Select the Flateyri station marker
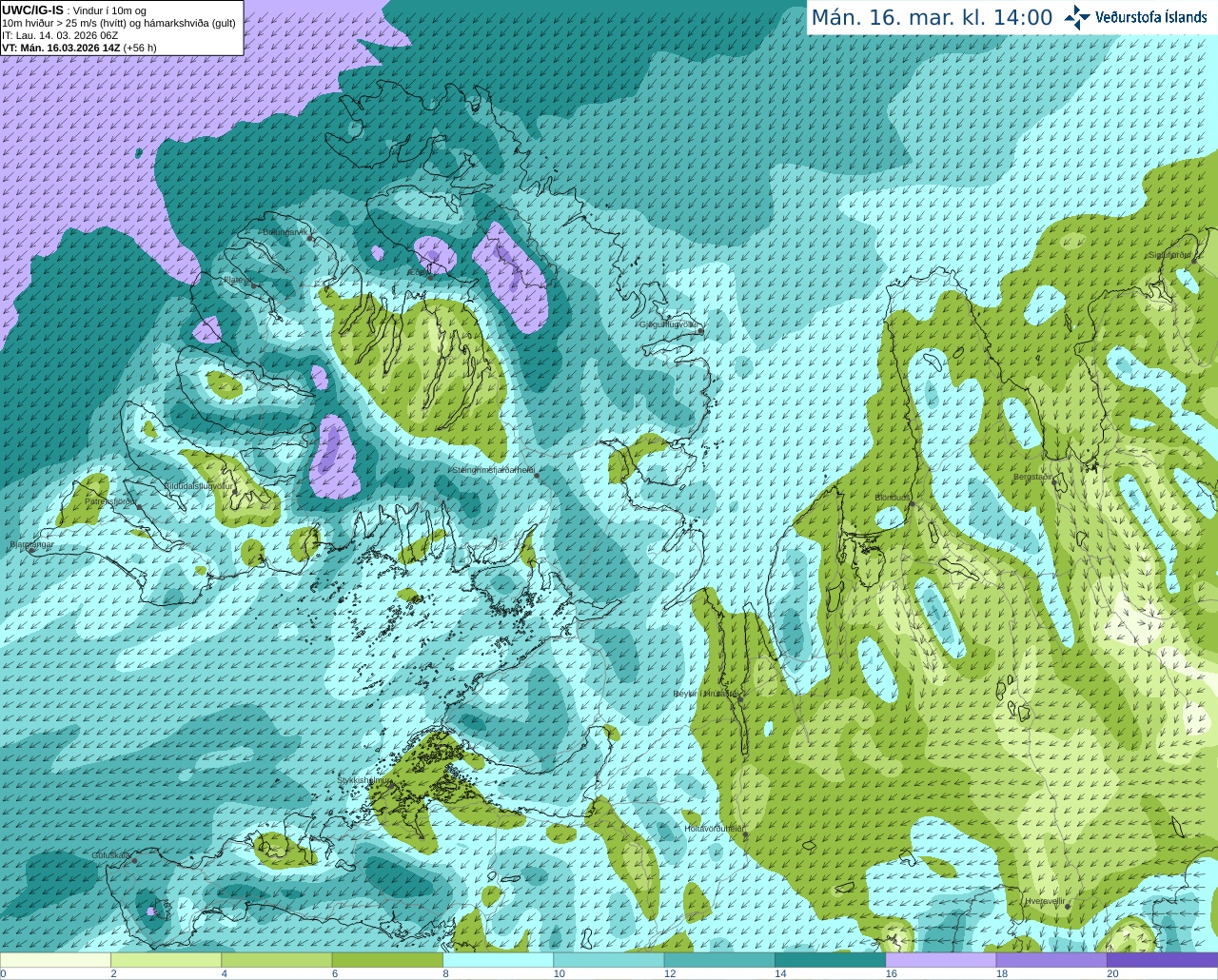Screen dimensions: 1218x980 [x=253, y=285]
